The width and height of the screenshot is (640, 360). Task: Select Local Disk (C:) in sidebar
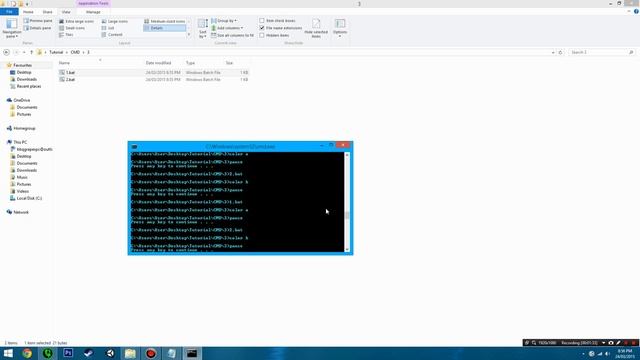click(29, 198)
